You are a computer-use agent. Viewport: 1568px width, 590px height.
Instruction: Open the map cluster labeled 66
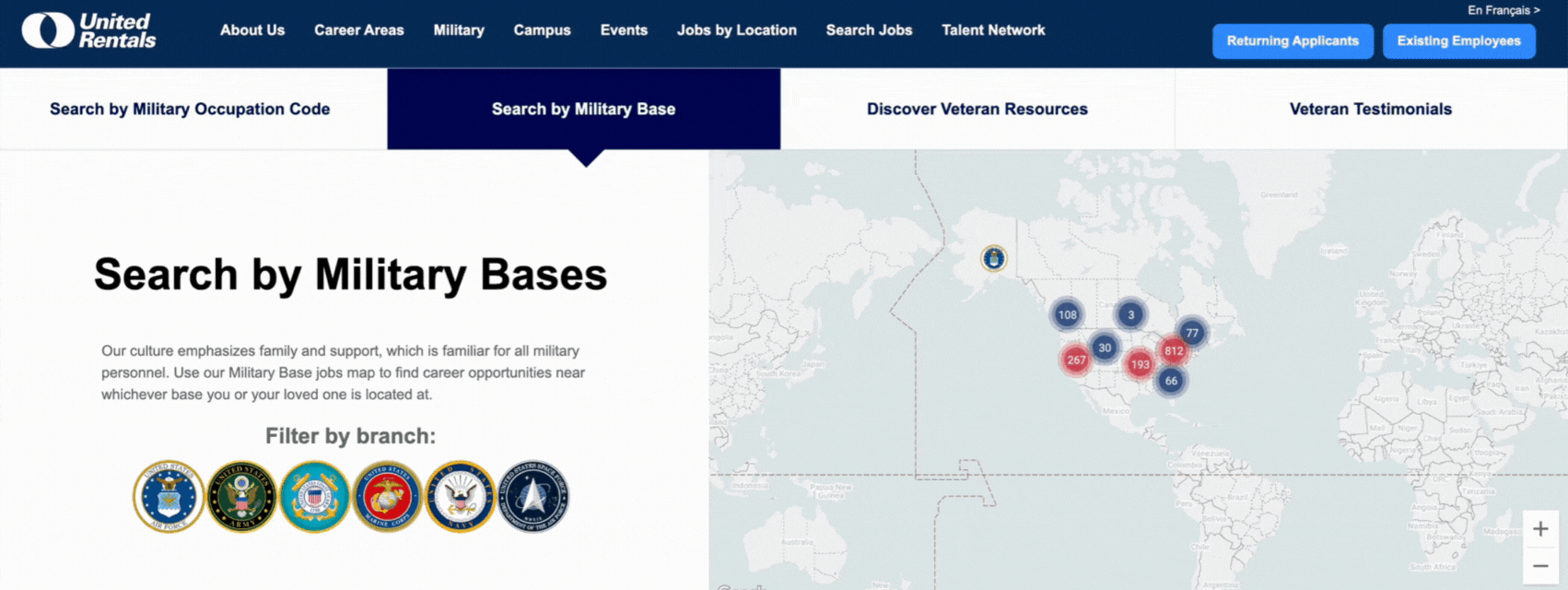pos(1170,381)
